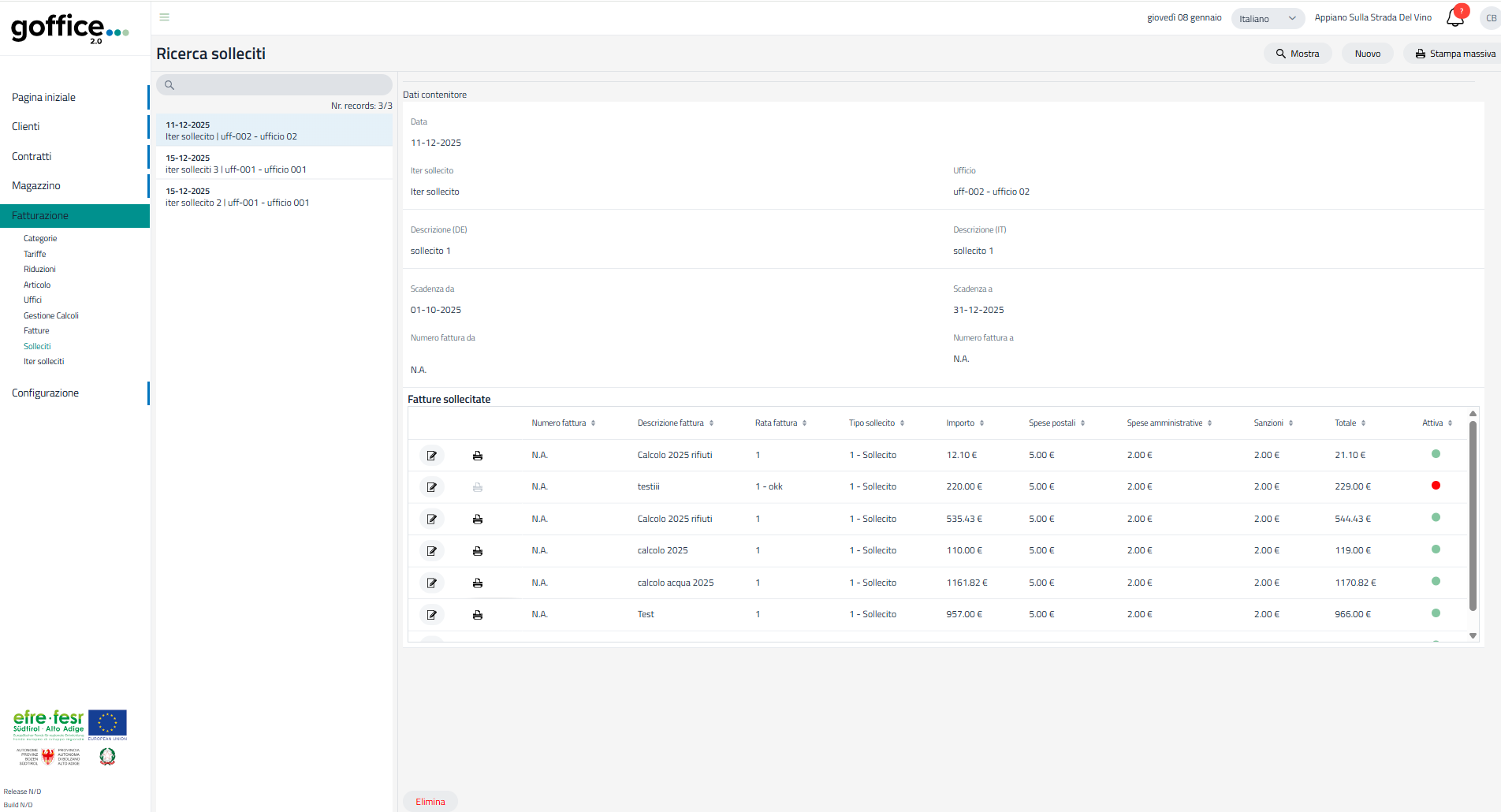This screenshot has height=812, width=1501.
Task: Click the solleciti search field
Action: (x=274, y=85)
